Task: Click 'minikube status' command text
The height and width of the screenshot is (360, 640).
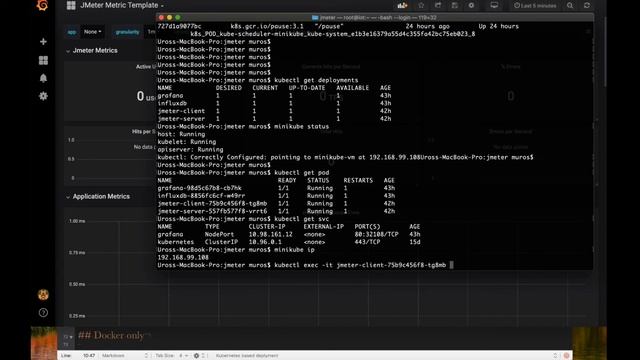Action: (301, 126)
